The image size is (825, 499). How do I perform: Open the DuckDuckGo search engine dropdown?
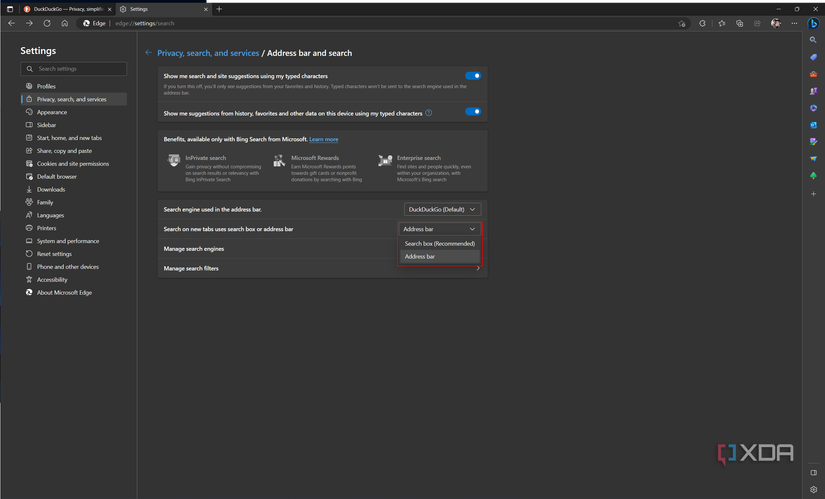coord(442,209)
